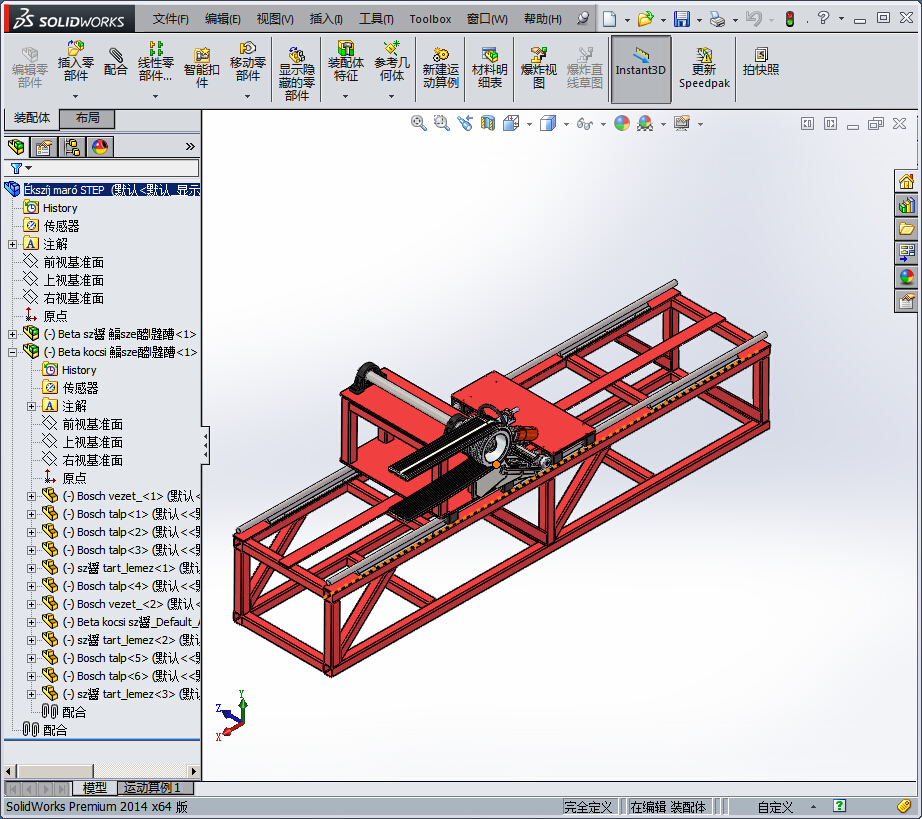Open dropdown under Assembly Features (装配体特征)
Screen dimensions: 922x819
click(x=345, y=96)
